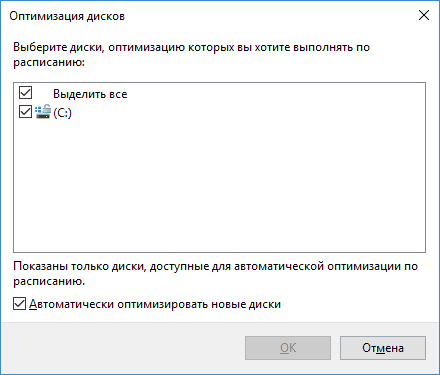Click the OK button
This screenshot has width=440, height=375.
[x=288, y=348]
